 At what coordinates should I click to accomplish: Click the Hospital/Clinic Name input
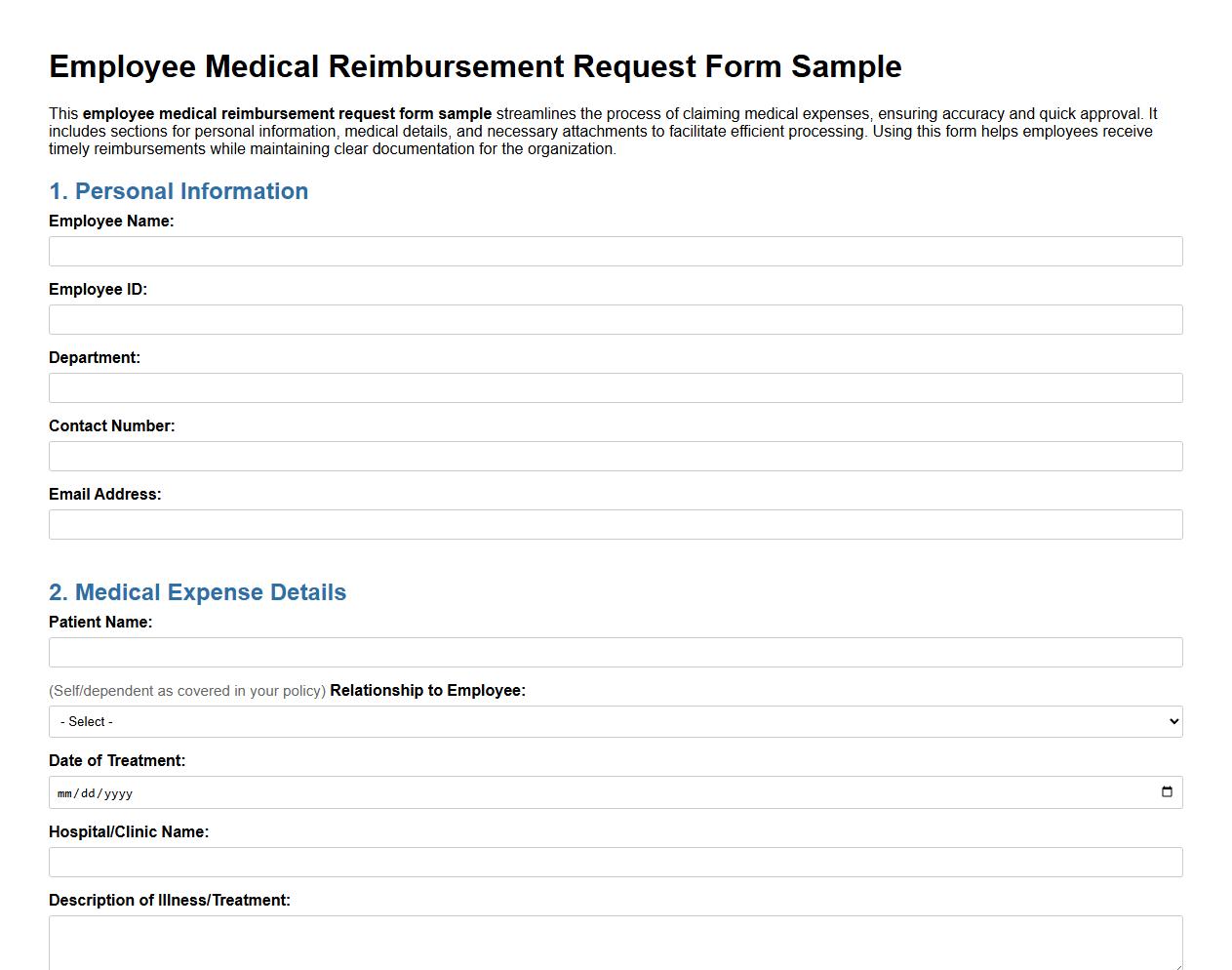tap(615, 862)
